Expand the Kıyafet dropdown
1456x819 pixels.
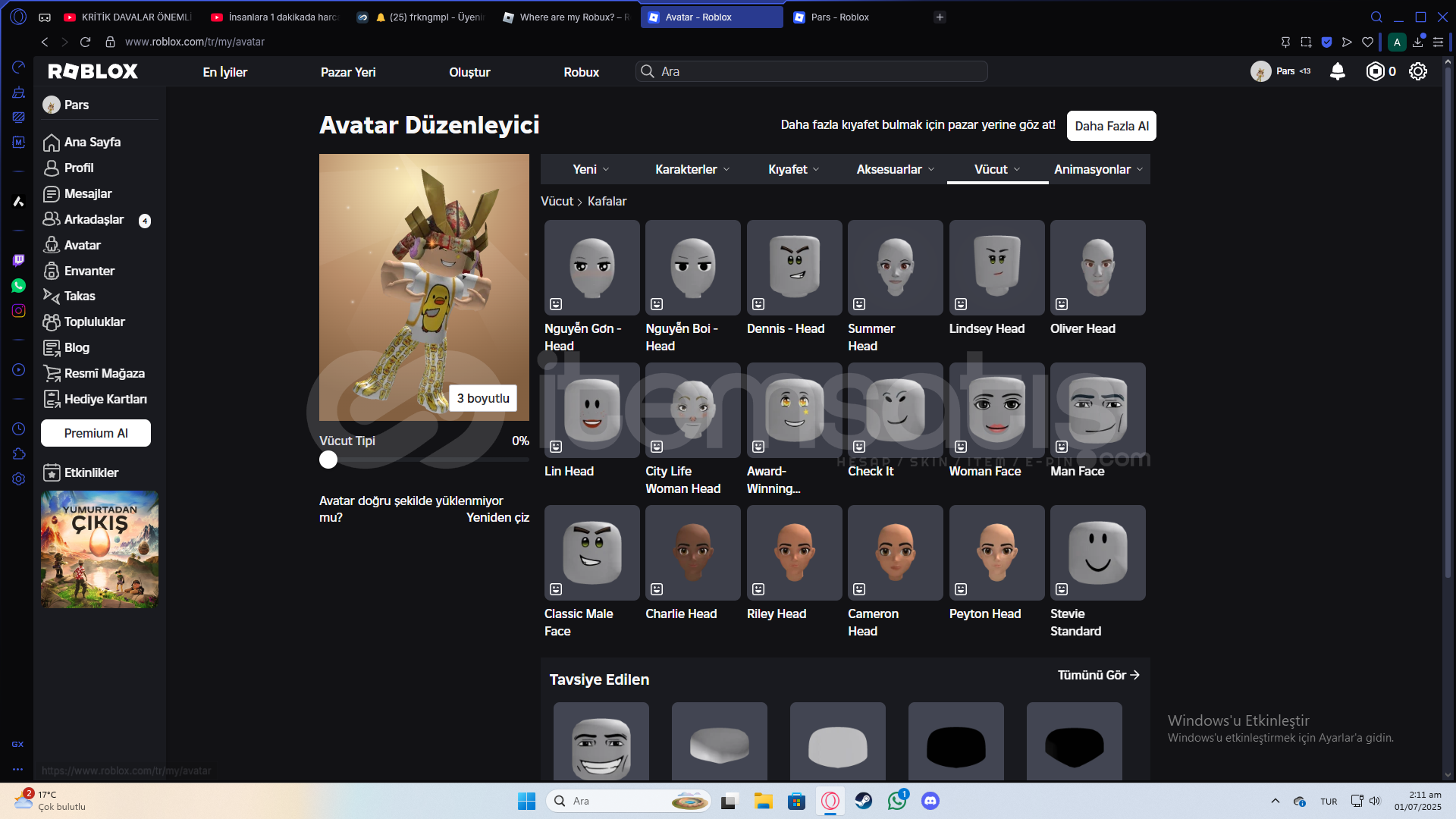[793, 169]
